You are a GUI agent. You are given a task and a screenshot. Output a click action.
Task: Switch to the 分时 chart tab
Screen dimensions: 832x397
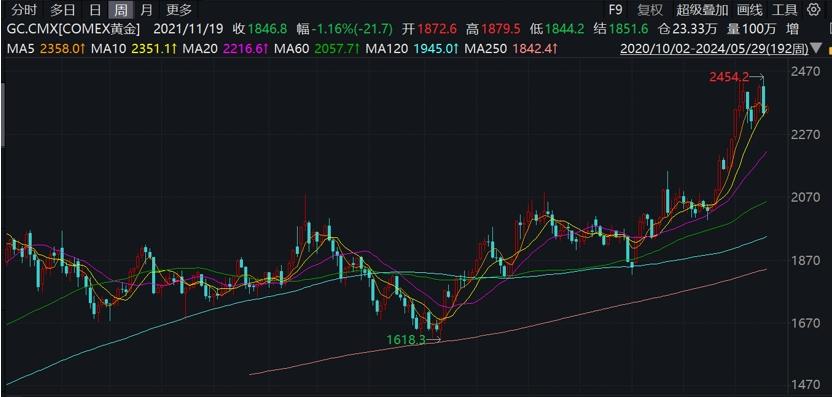tap(24, 10)
